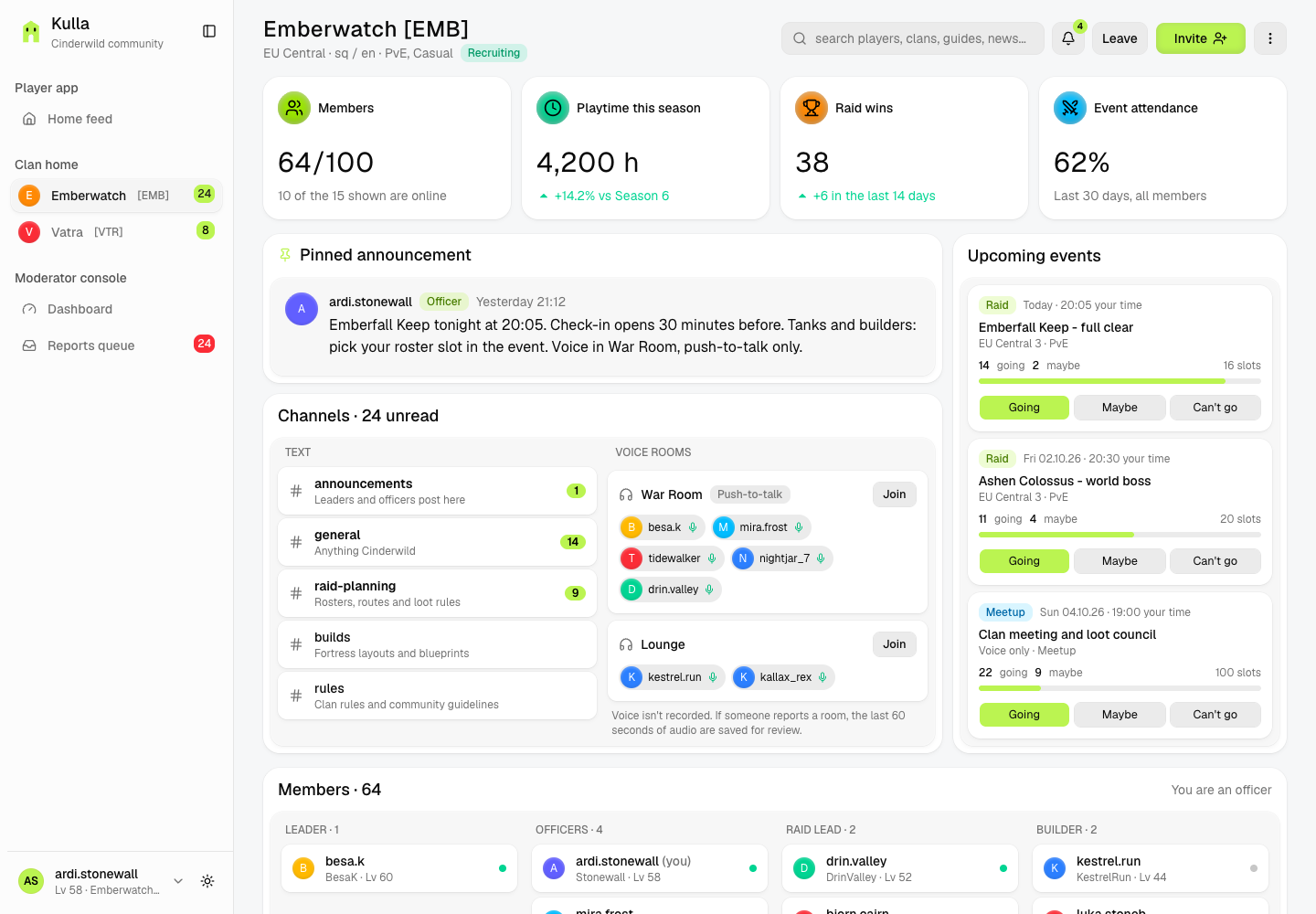Click the Dashboard gauge icon
Viewport: 1316px width, 914px height.
(29, 309)
